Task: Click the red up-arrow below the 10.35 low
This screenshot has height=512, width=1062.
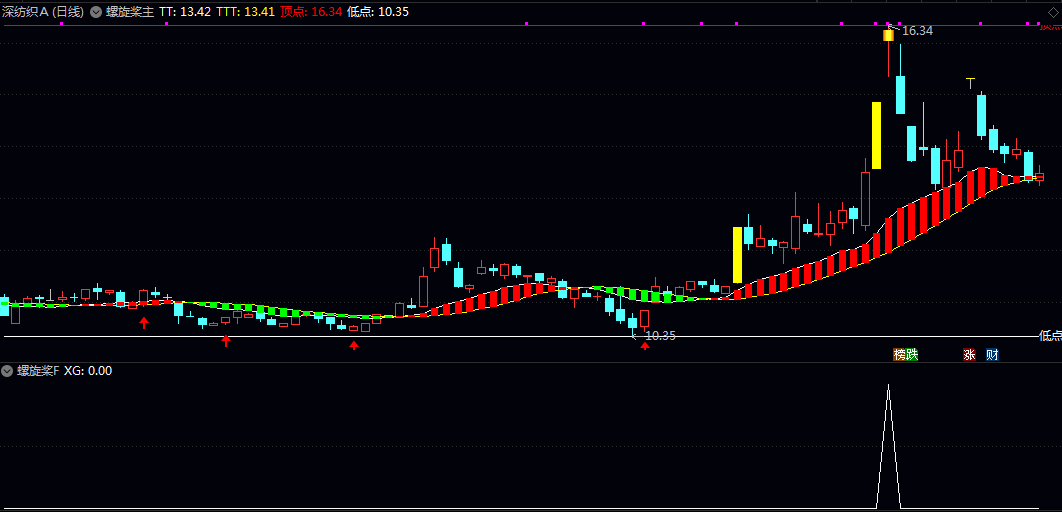Action: click(x=645, y=346)
